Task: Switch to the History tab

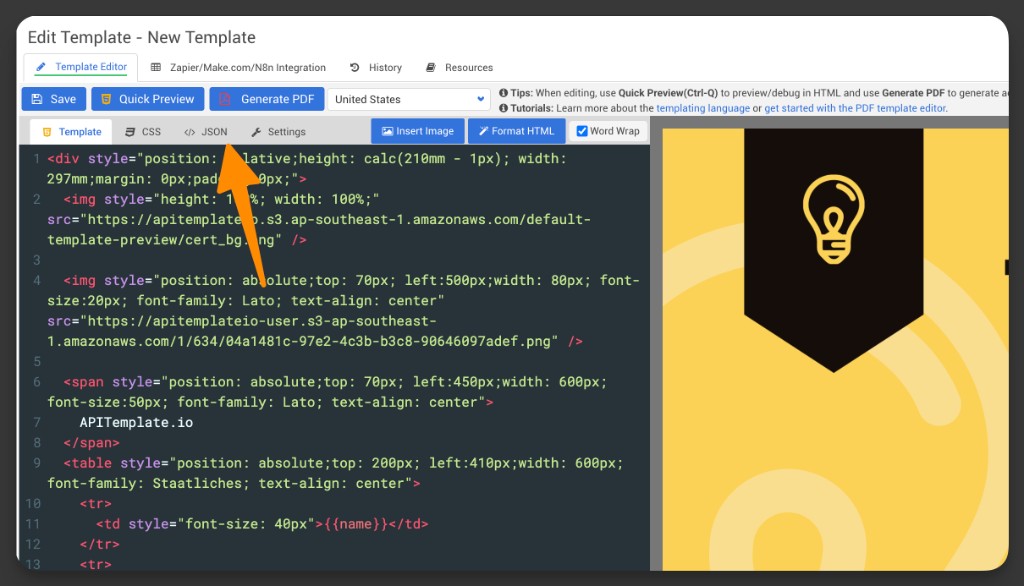Action: (x=377, y=67)
